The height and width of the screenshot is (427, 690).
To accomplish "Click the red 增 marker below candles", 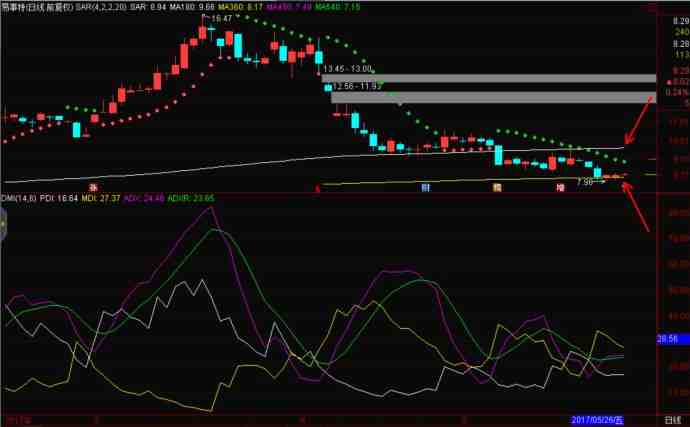I will [560, 188].
